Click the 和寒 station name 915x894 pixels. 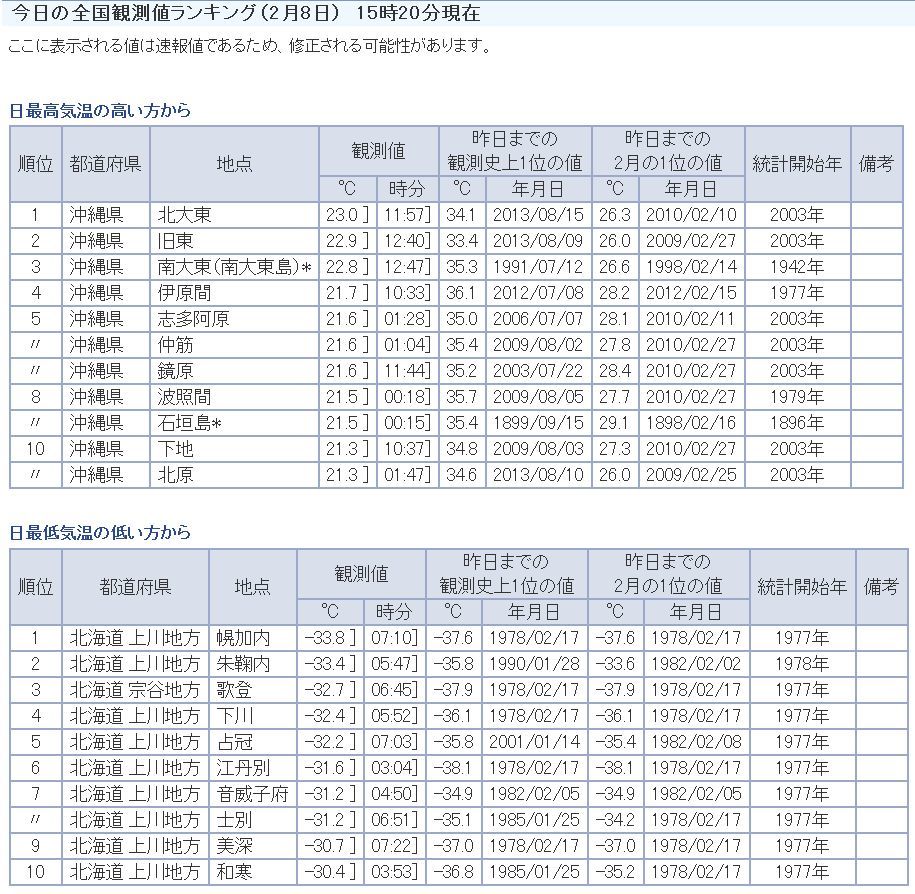click(235, 871)
